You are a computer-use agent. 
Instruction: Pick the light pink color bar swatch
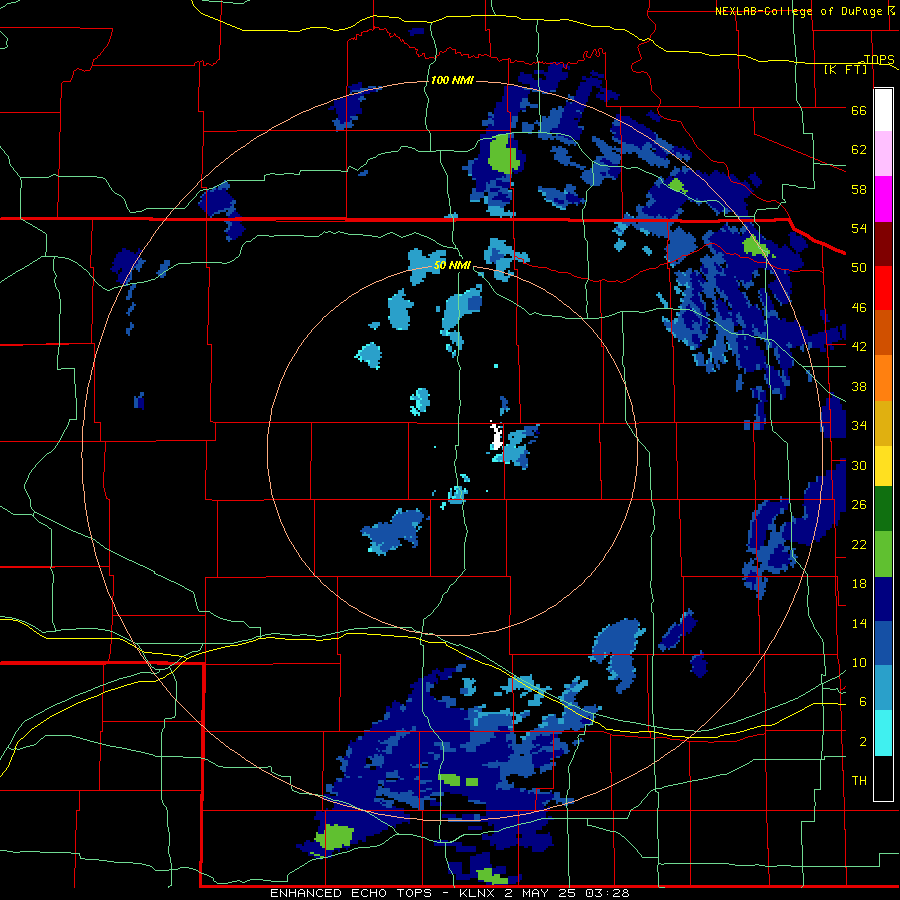pos(883,154)
